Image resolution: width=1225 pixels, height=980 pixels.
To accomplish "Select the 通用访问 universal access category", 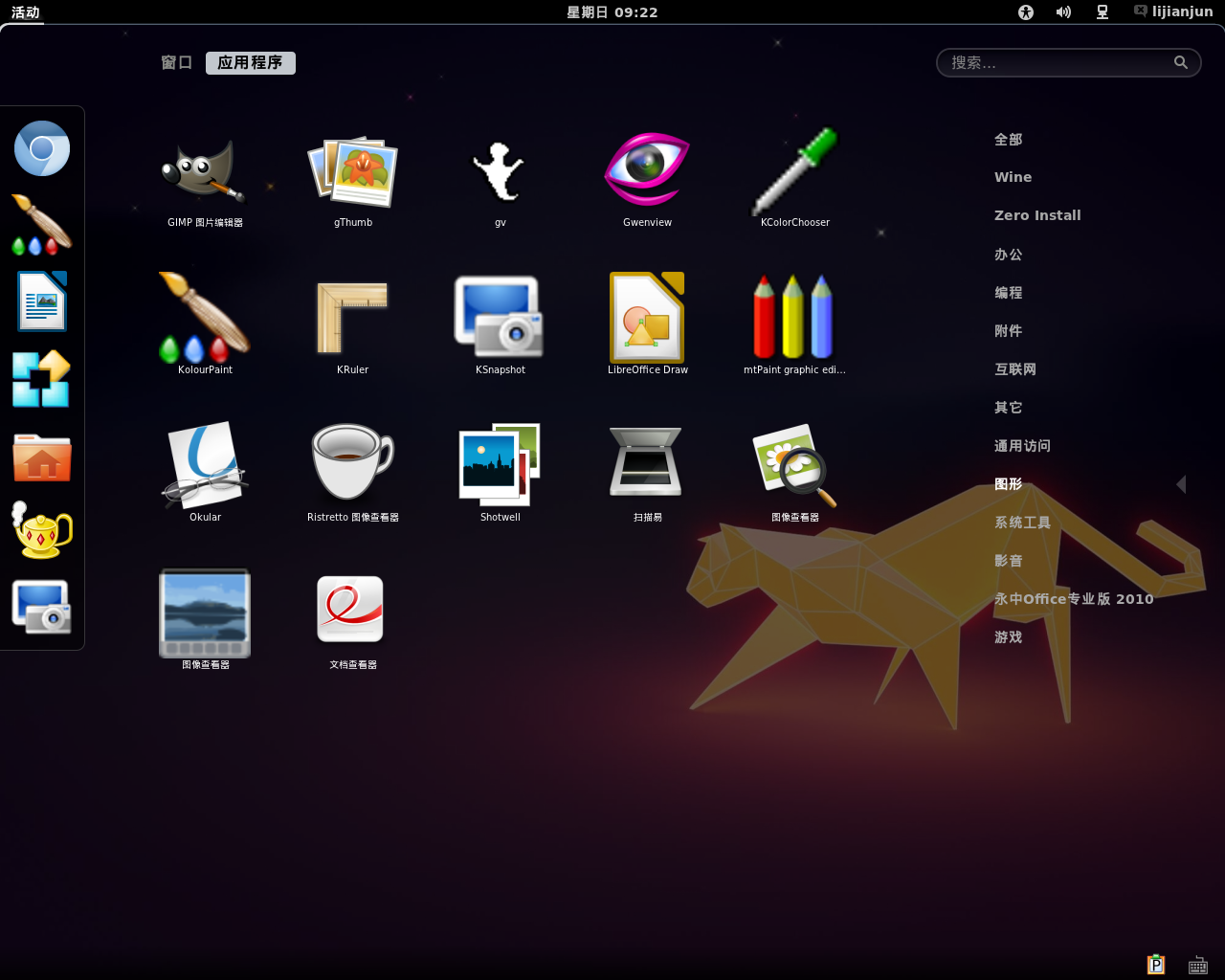I will coord(1022,445).
